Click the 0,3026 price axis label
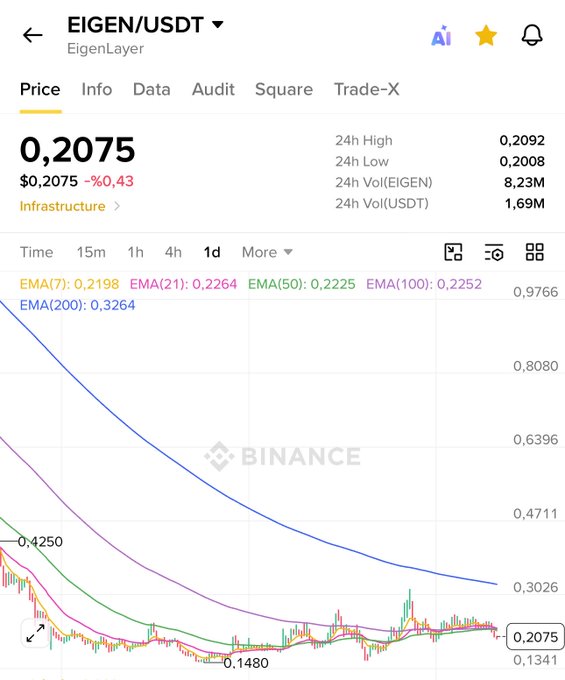 pos(536,587)
